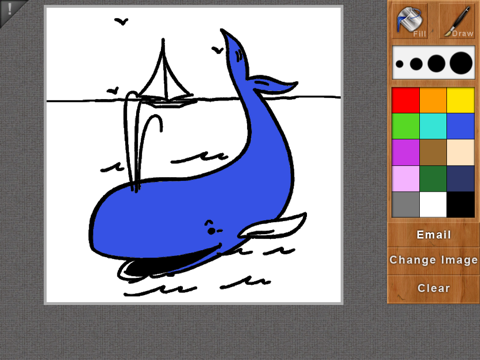The height and width of the screenshot is (360, 480).
Task: Open the Change Image option
Action: [433, 260]
